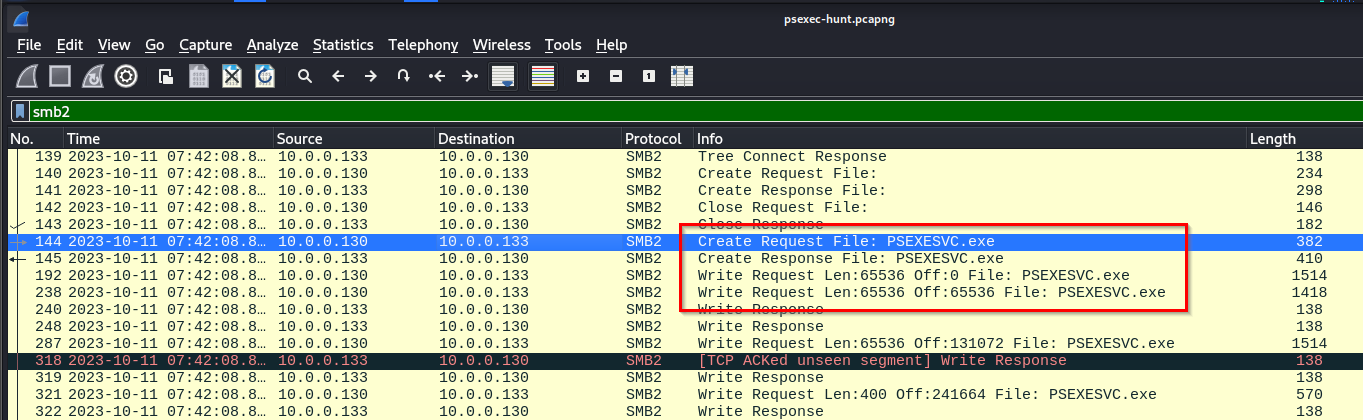Jump to the last packet
The width and height of the screenshot is (1363, 420).
click(x=469, y=76)
